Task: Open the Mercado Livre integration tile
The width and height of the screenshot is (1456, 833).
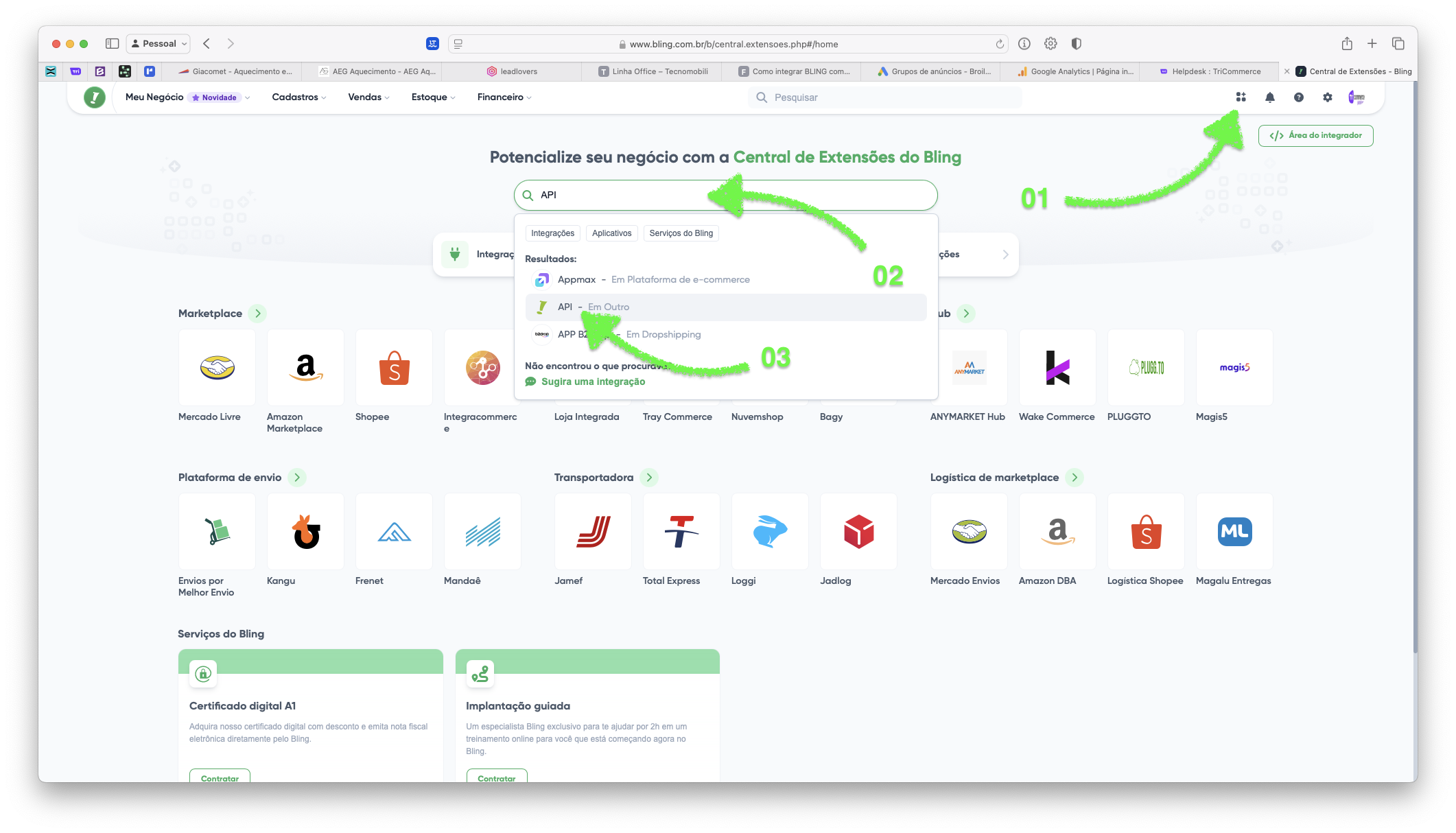Action: 217,368
